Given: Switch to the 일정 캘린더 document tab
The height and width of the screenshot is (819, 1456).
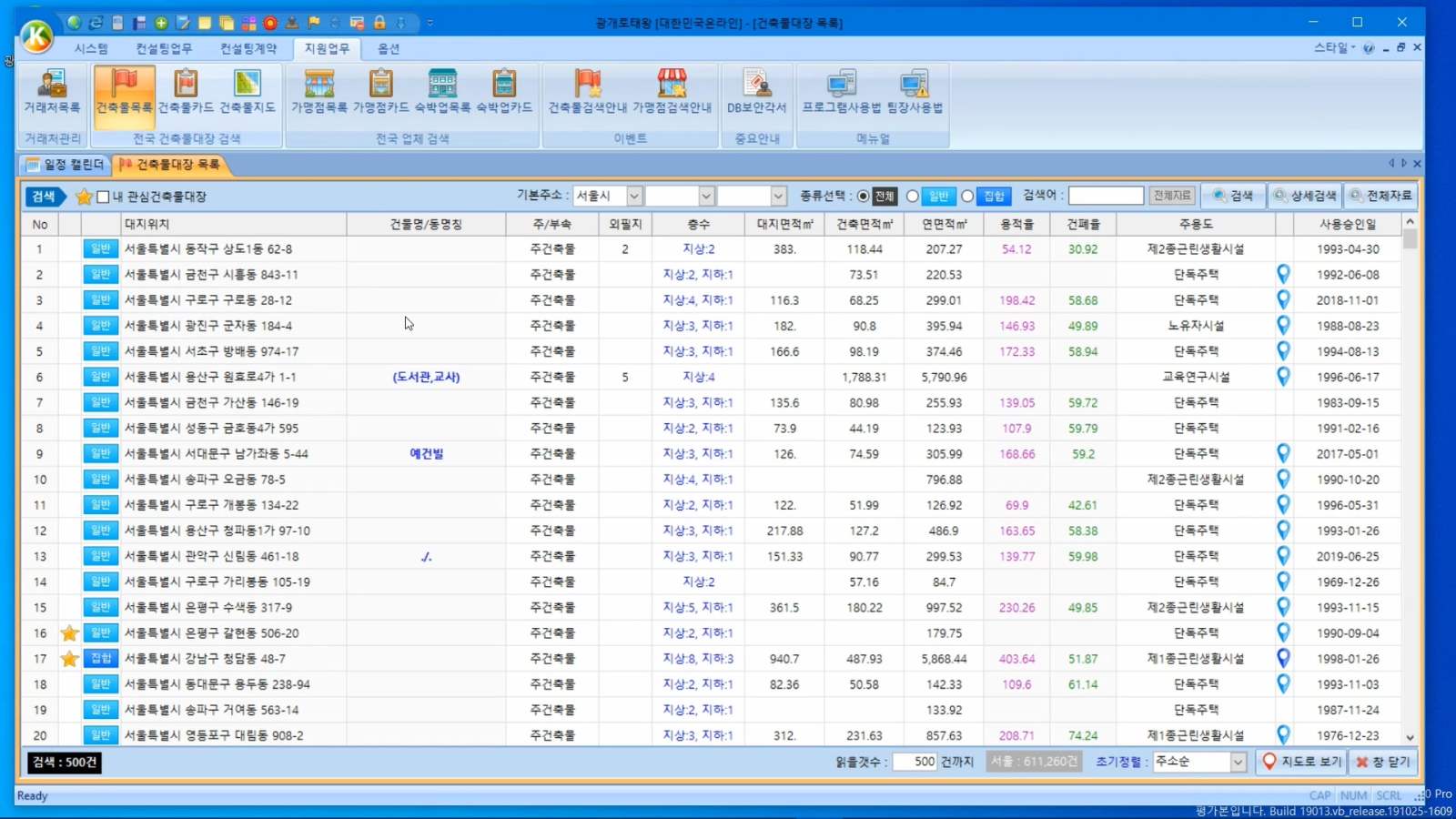Looking at the screenshot, I should pyautogui.click(x=66, y=165).
